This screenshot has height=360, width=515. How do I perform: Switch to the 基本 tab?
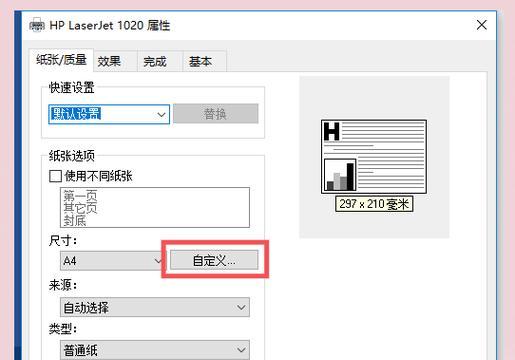(205, 61)
